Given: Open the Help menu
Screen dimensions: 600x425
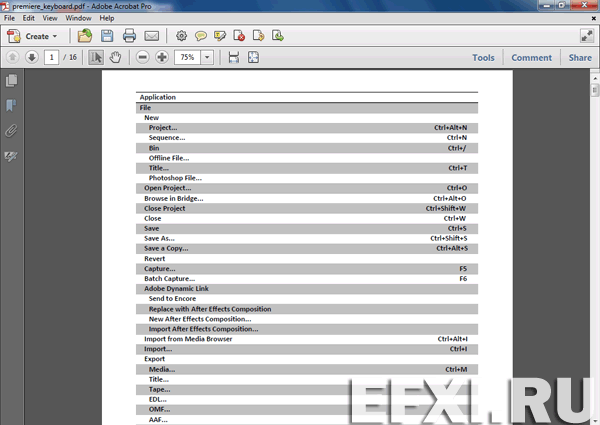Looking at the screenshot, I should tap(107, 18).
